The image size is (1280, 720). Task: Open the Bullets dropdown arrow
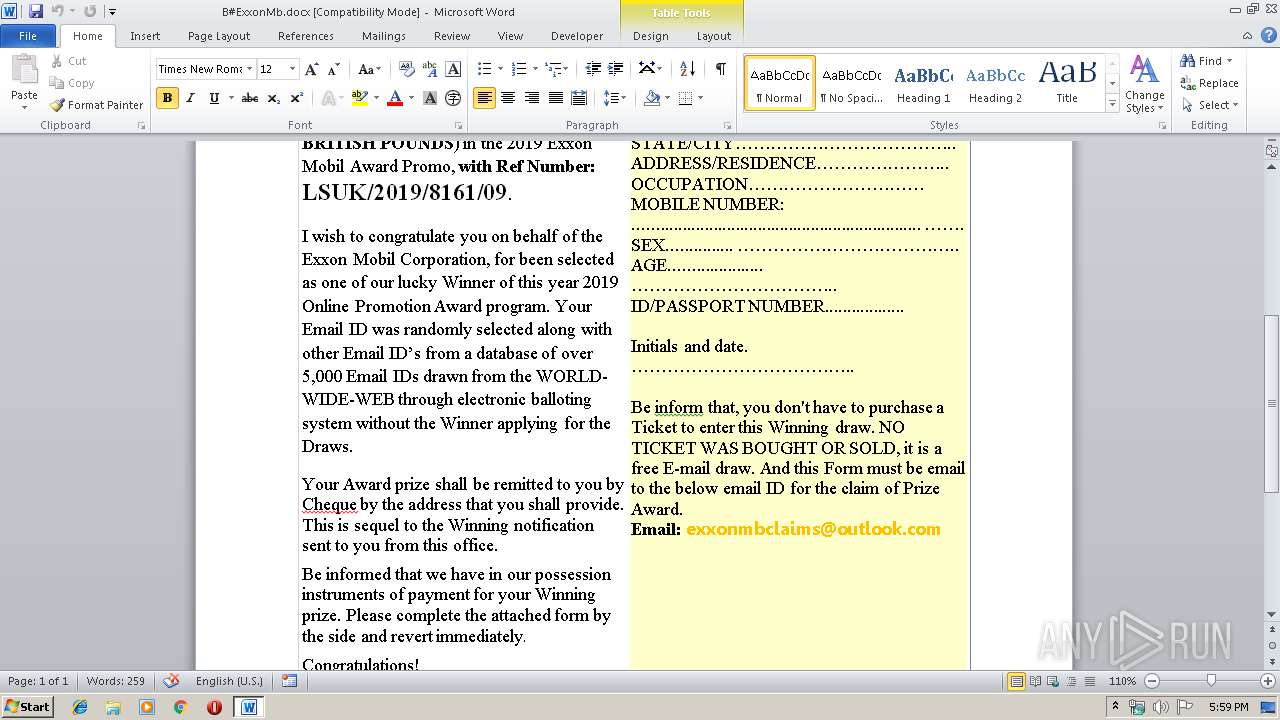click(500, 69)
